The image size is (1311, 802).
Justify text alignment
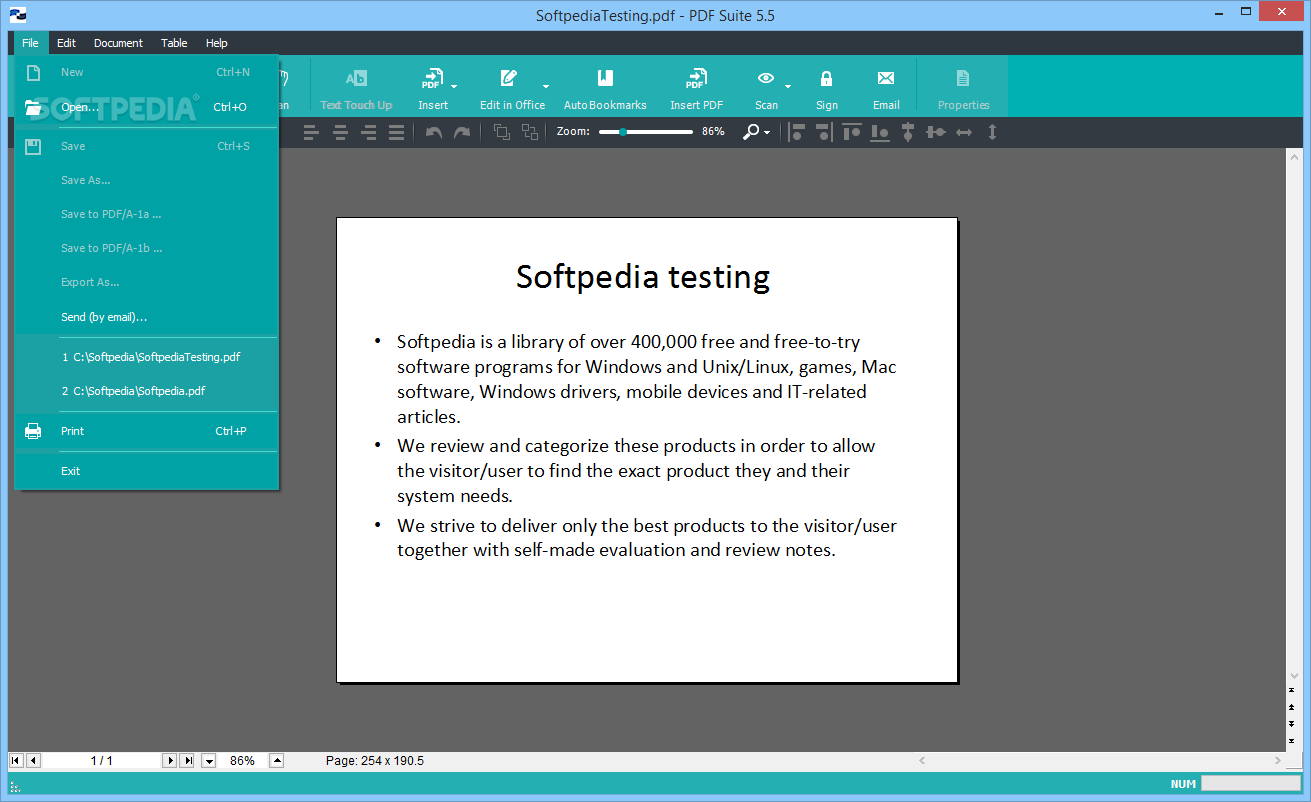[x=396, y=132]
